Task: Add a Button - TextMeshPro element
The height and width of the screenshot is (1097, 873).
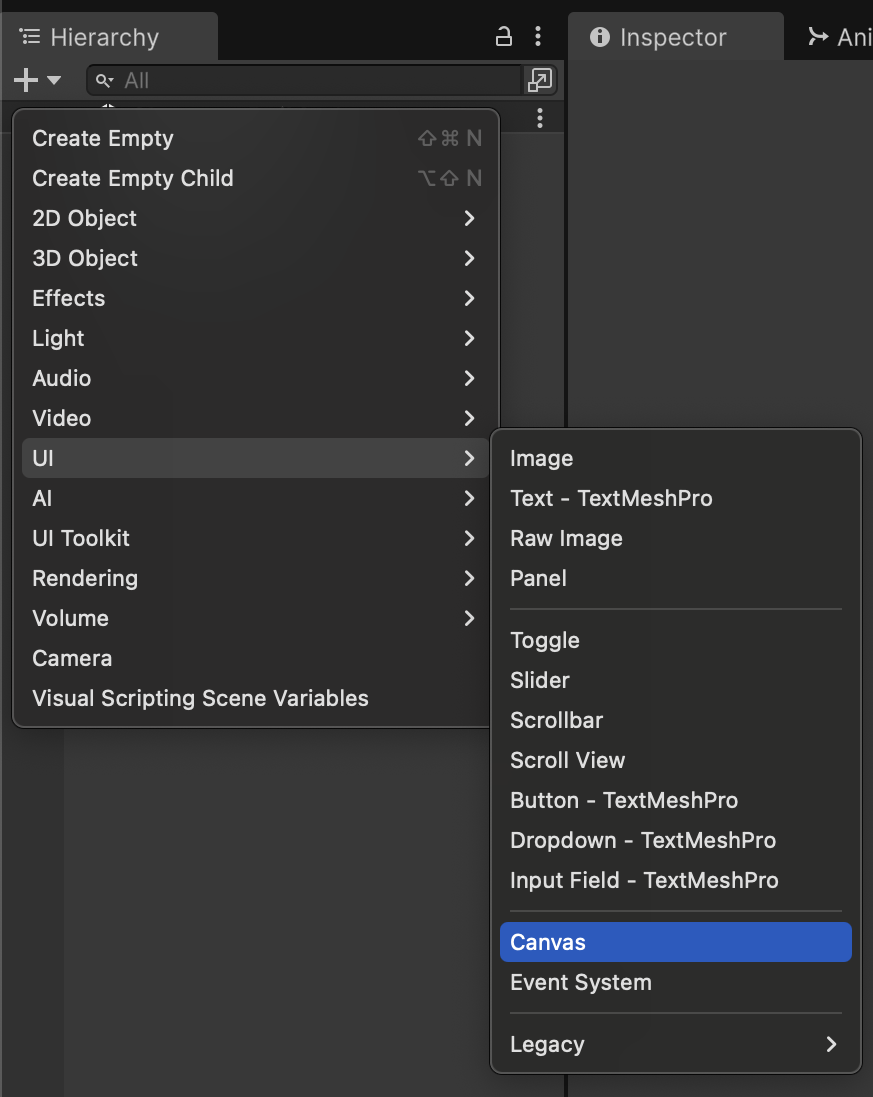Action: point(624,800)
